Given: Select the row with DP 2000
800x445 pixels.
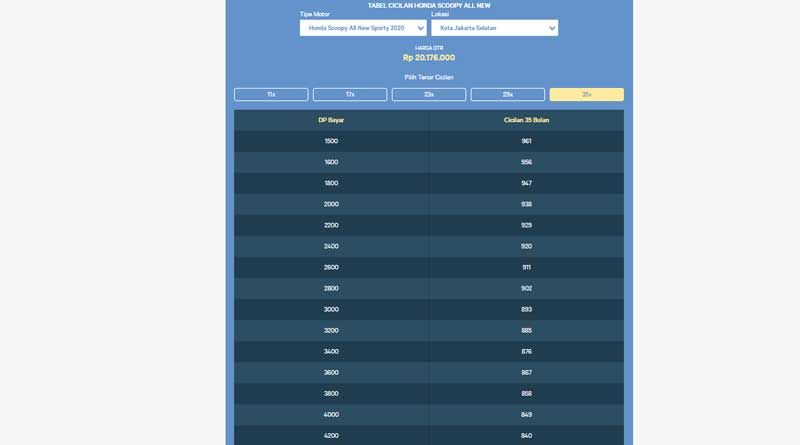Looking at the screenshot, I should (331, 204).
